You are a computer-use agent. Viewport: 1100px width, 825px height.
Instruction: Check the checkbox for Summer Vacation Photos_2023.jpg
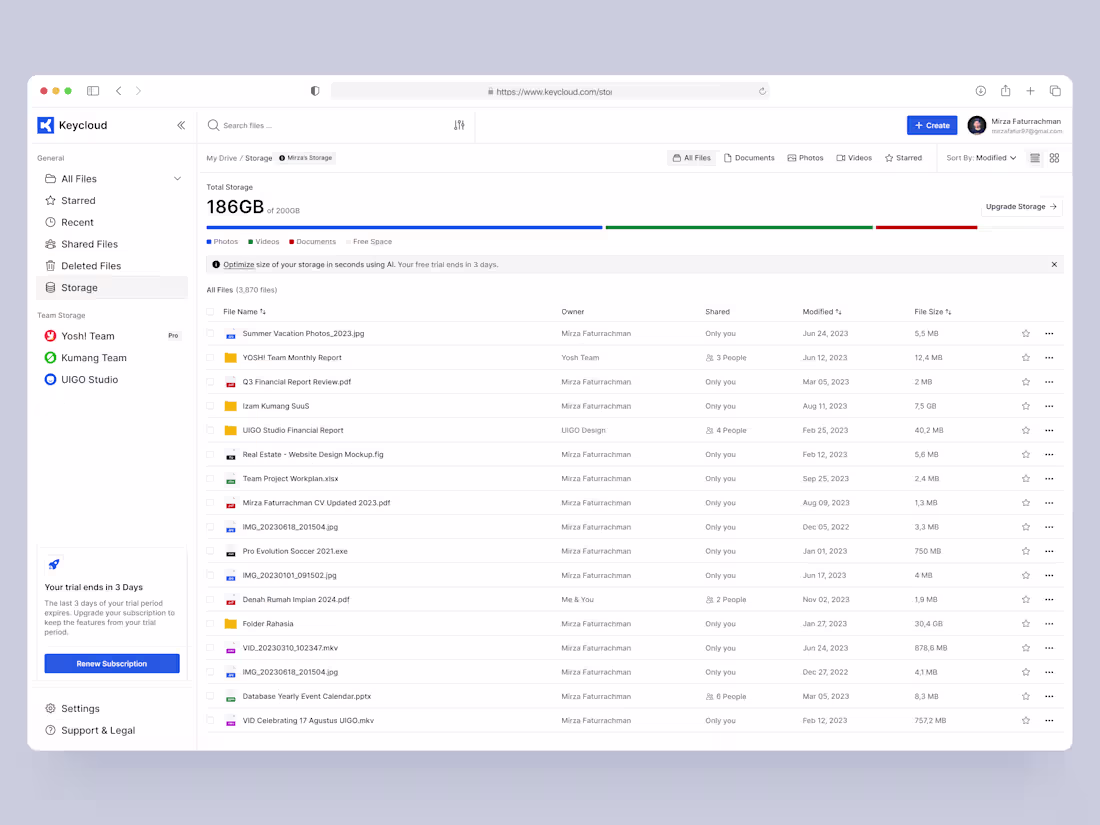[x=210, y=333]
